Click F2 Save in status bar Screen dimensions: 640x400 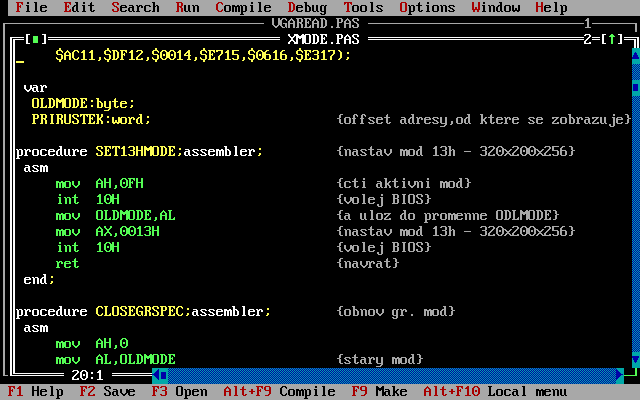pyautogui.click(x=107, y=392)
